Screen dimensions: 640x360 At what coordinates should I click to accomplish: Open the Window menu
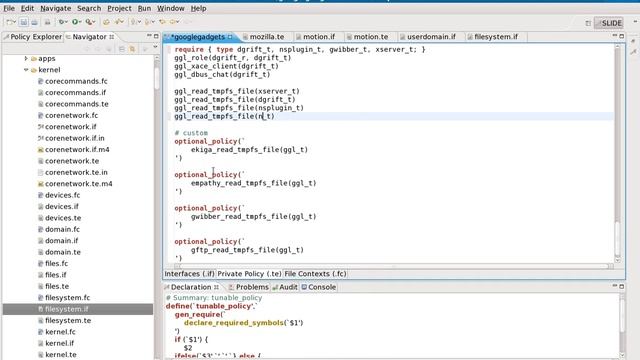click(x=171, y=8)
